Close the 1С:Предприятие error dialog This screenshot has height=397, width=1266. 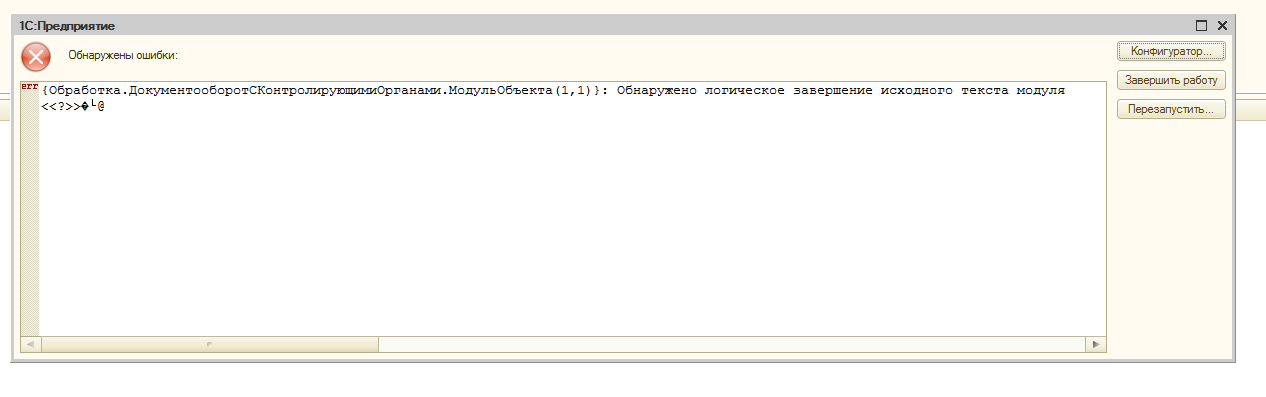tap(1221, 24)
